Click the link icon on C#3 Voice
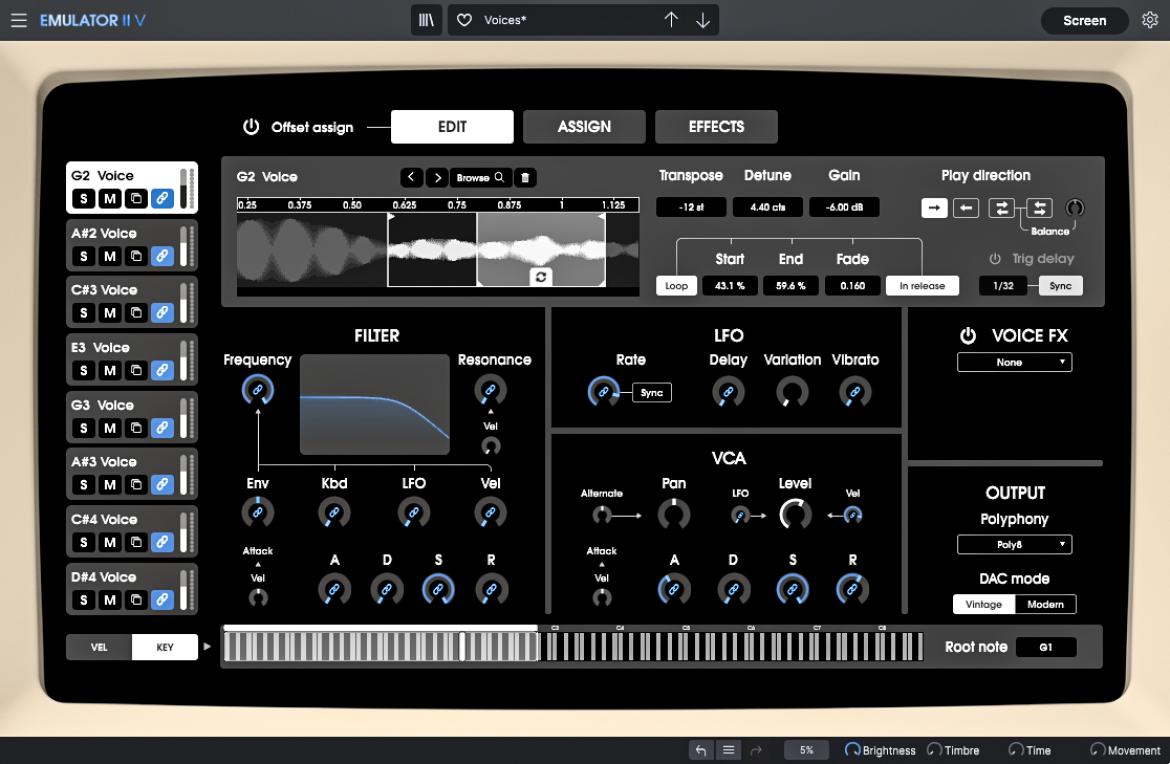Image resolution: width=1170 pixels, height=764 pixels. [162, 313]
